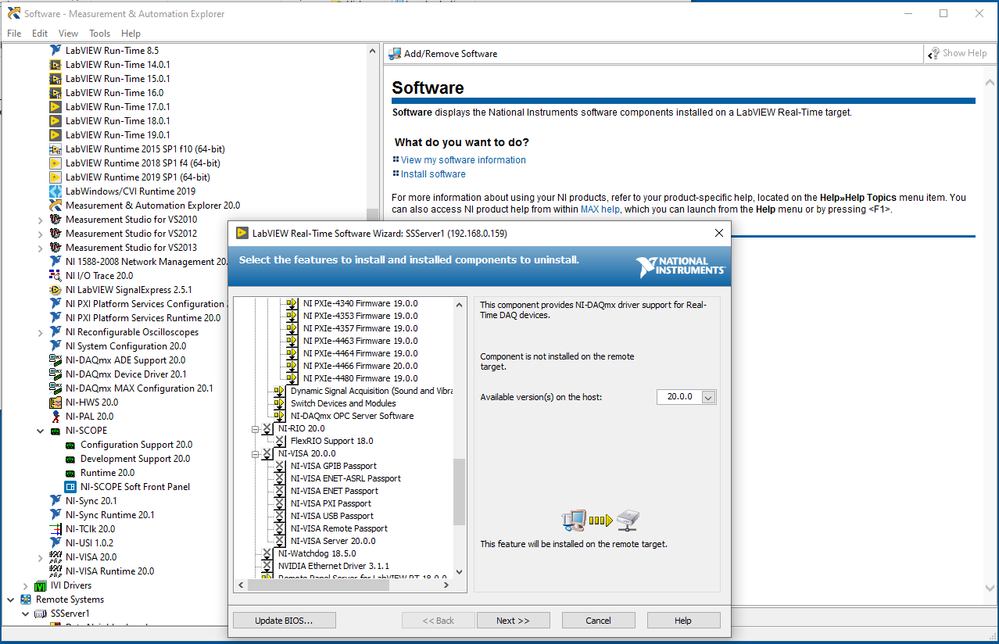Toggle install state of NI-VISA USB Passport
The height and width of the screenshot is (644, 999).
[280, 516]
